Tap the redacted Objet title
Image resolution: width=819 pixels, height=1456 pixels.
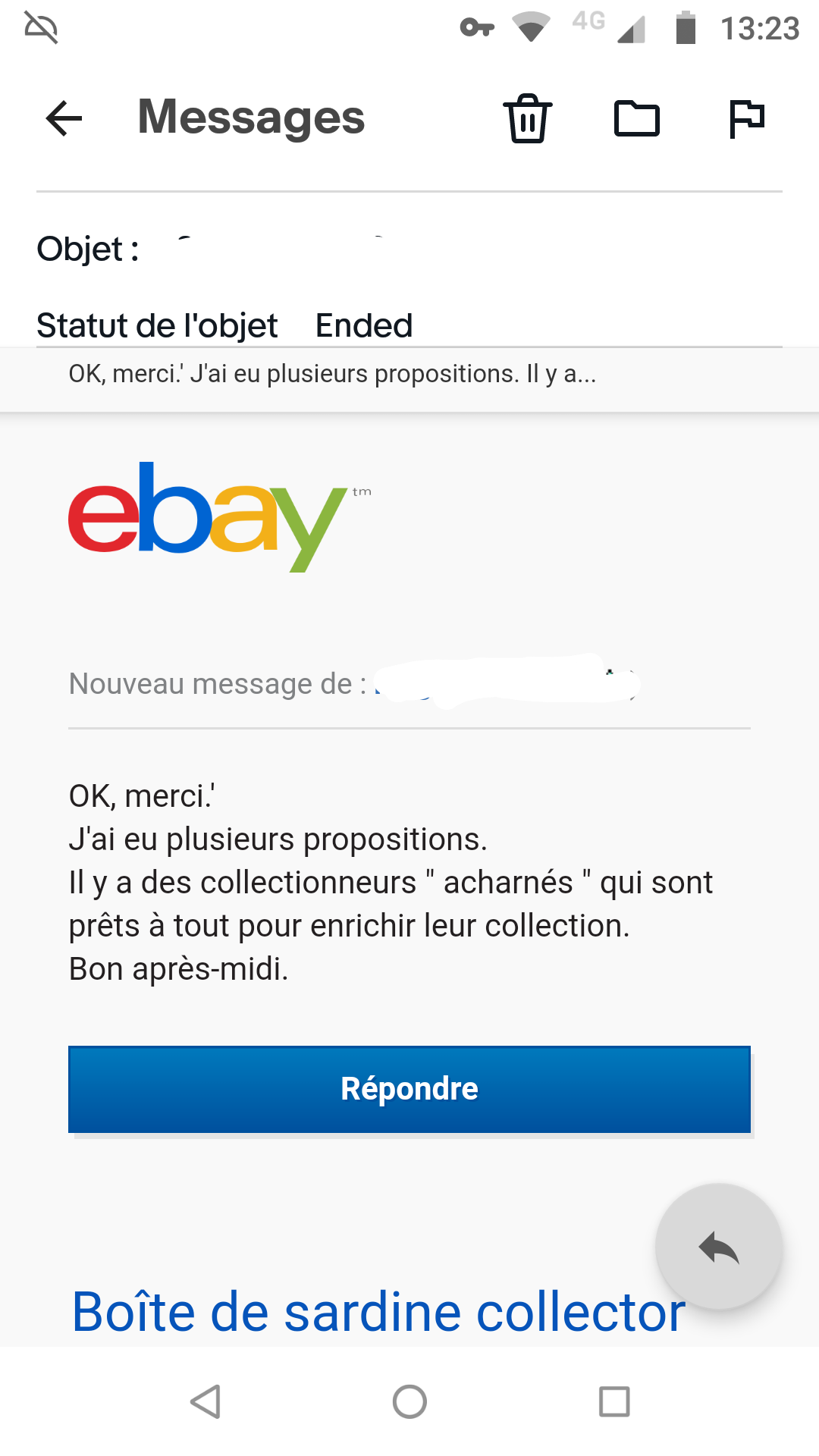[x=272, y=251]
